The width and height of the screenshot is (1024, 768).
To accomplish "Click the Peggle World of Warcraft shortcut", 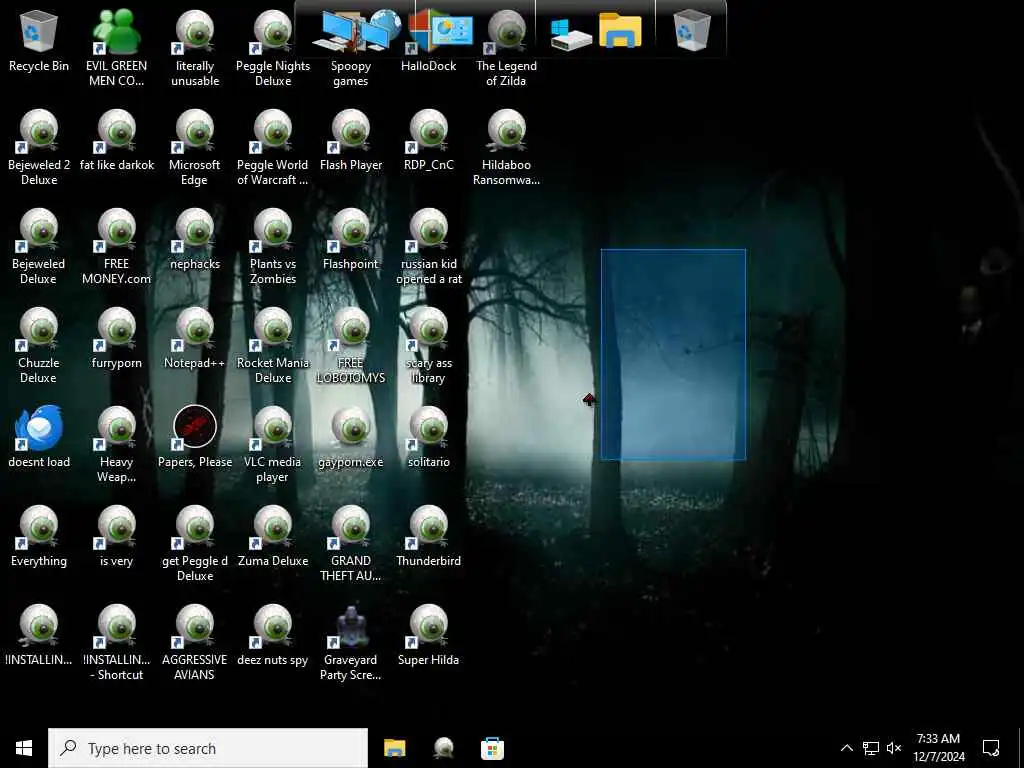I will point(273,147).
